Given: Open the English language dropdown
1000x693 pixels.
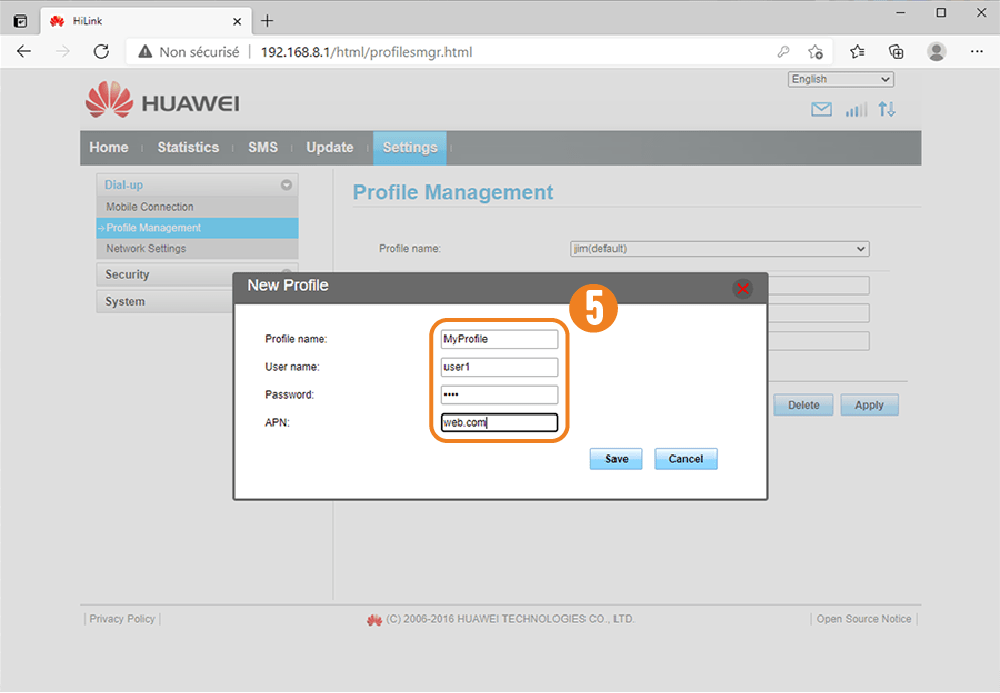Looking at the screenshot, I should point(841,79).
